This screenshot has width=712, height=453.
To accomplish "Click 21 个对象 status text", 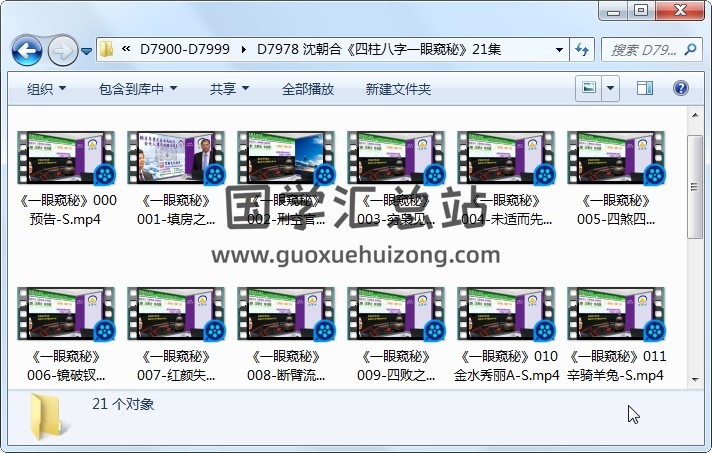I will pyautogui.click(x=123, y=404).
